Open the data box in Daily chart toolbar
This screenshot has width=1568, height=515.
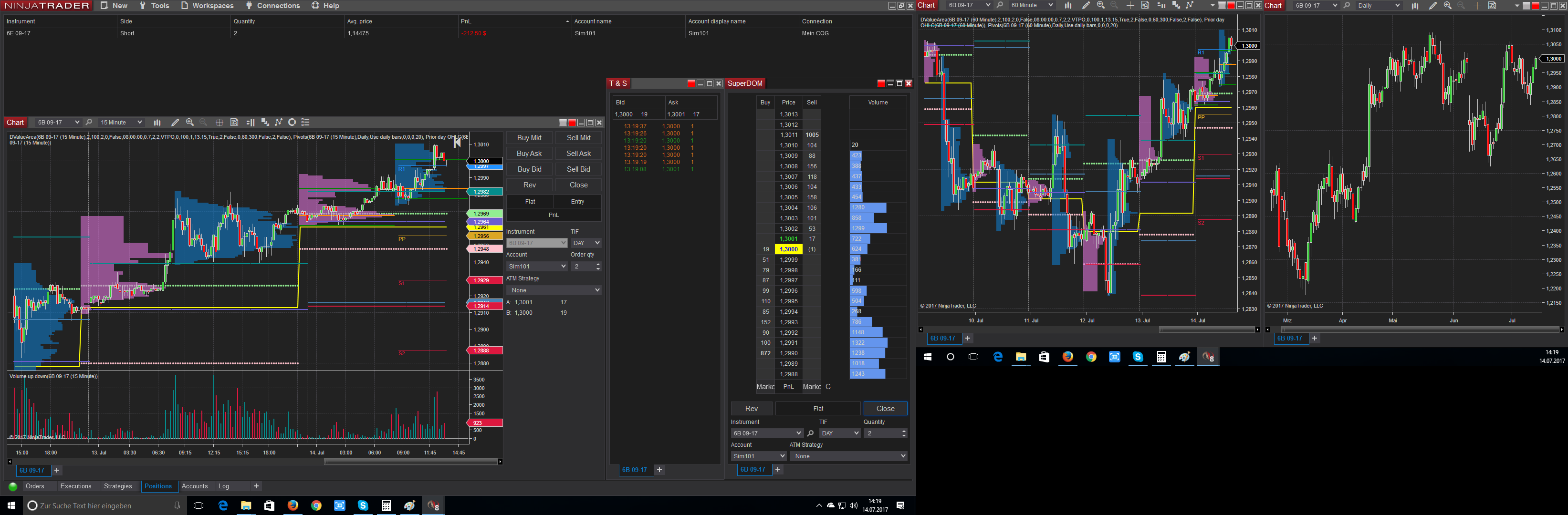pyautogui.click(x=1492, y=5)
